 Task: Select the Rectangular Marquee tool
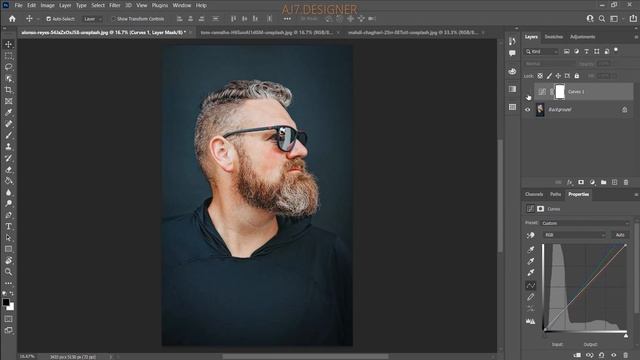tap(9, 56)
